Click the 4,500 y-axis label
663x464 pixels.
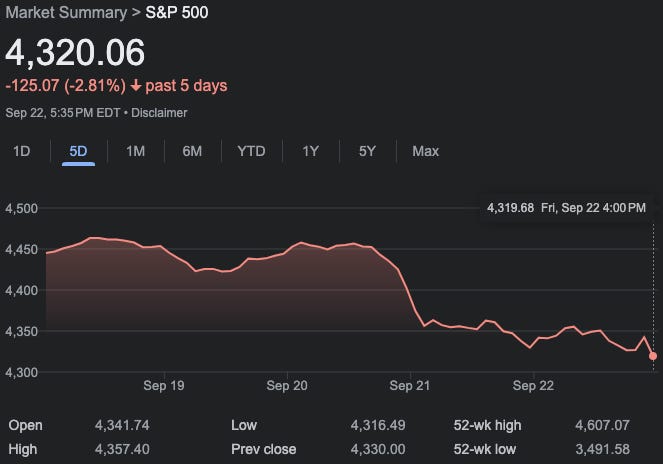(22, 208)
